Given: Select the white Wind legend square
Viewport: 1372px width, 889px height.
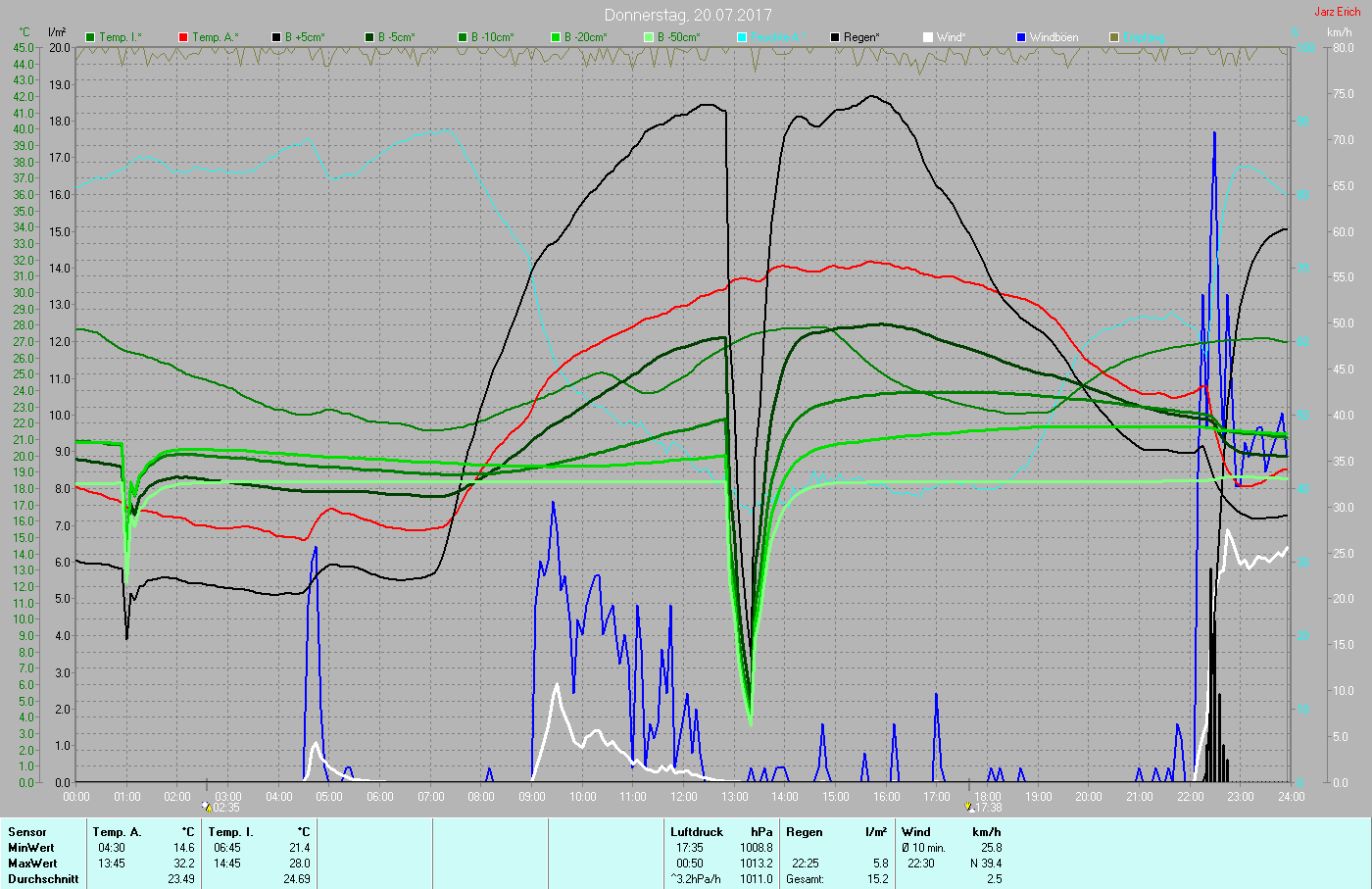Looking at the screenshot, I should pos(928,37).
